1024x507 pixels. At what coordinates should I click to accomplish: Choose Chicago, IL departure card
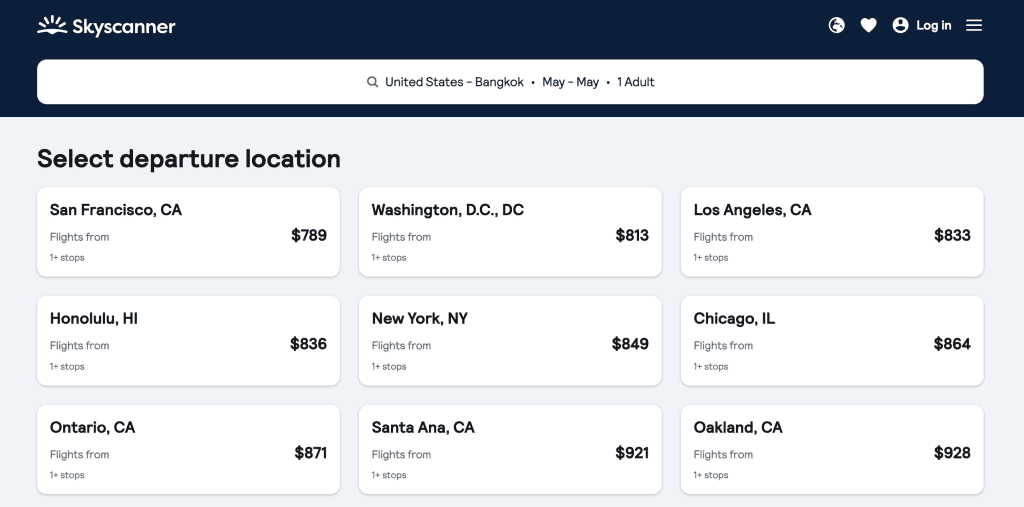[x=832, y=340]
